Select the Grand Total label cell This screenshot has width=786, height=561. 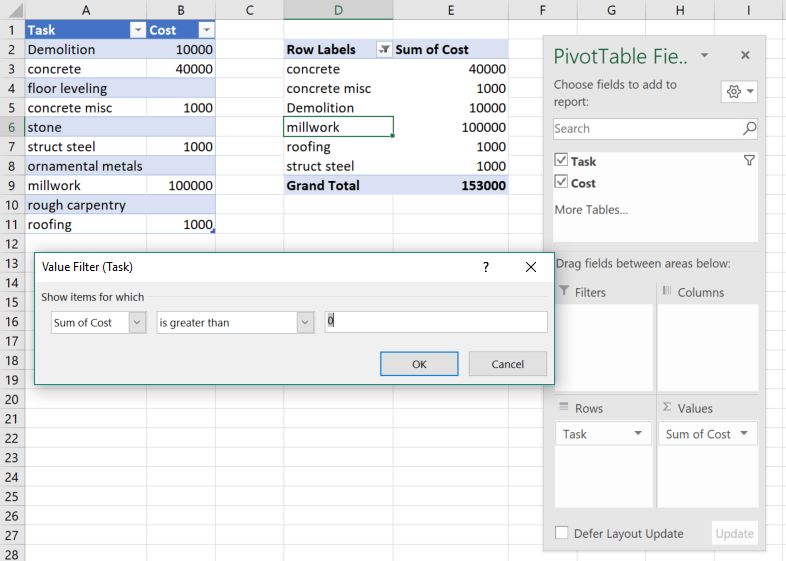coord(338,186)
